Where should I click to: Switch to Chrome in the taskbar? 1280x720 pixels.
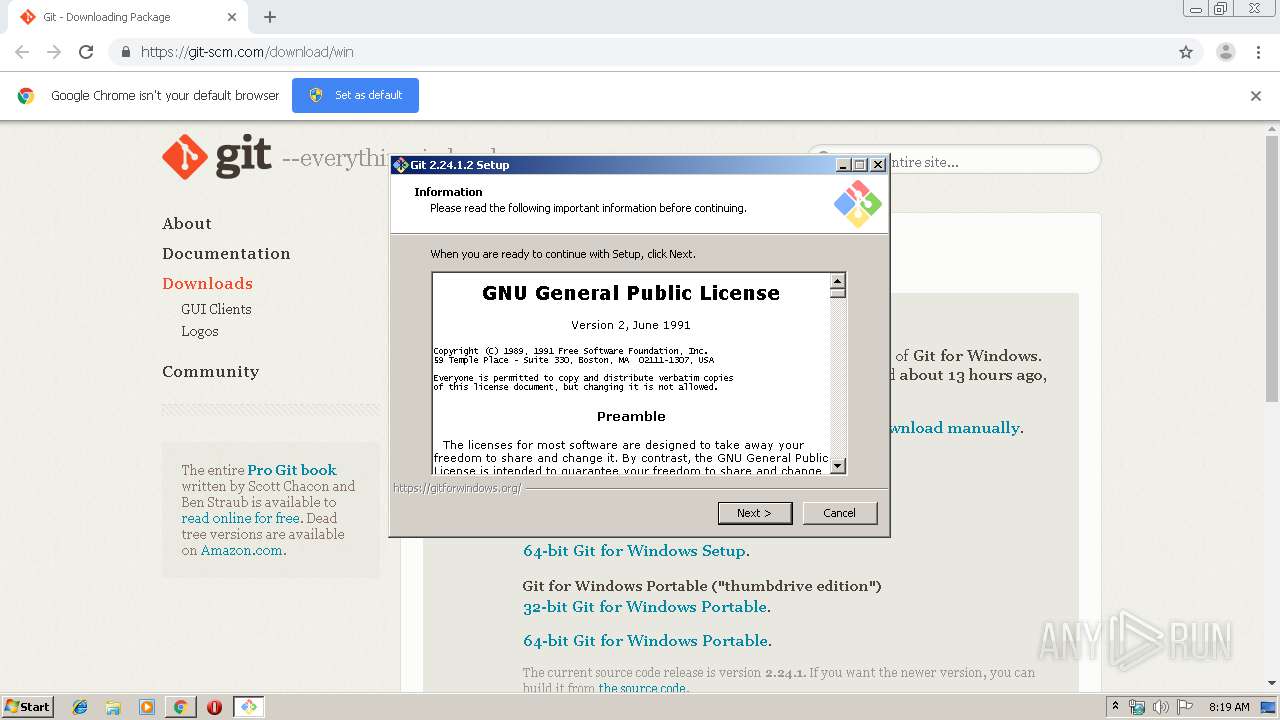pyautogui.click(x=180, y=707)
